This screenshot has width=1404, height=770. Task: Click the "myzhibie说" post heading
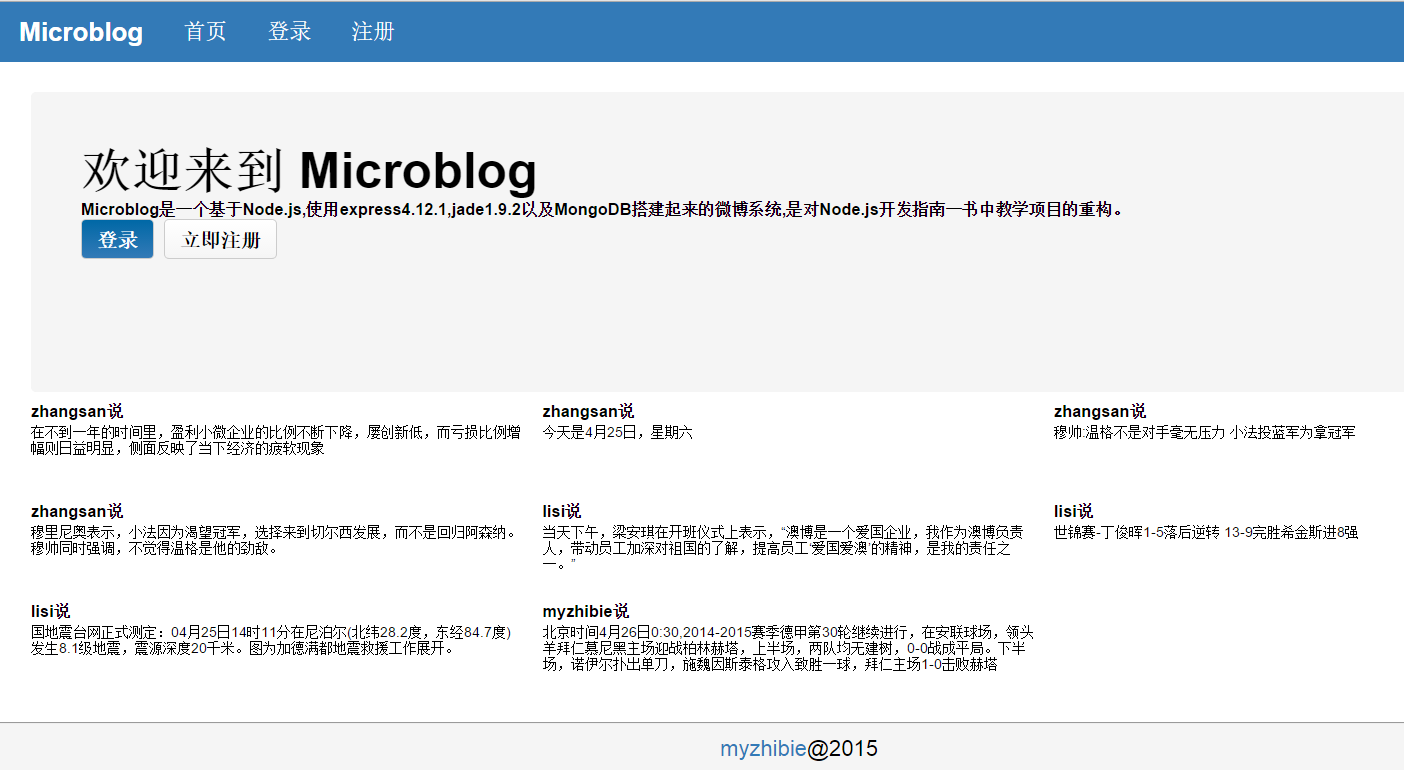coord(586,611)
